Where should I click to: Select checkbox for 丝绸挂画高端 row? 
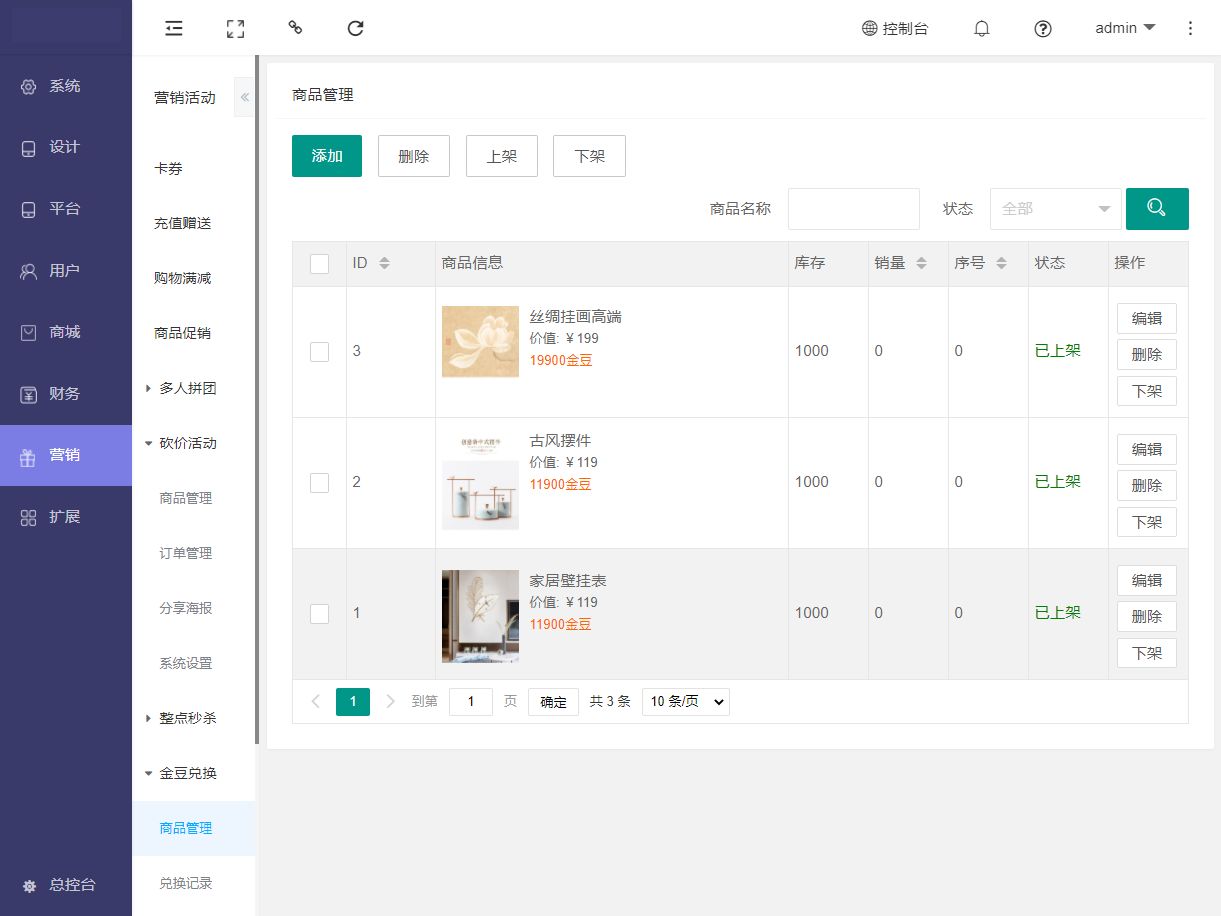pos(319,352)
